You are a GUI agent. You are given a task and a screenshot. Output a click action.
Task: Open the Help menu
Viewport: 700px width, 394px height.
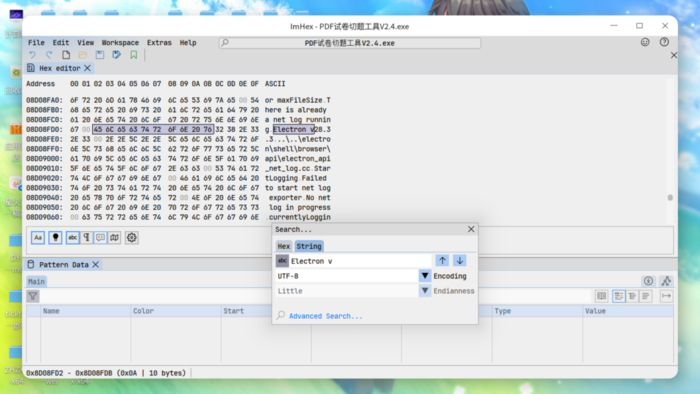[188, 43]
